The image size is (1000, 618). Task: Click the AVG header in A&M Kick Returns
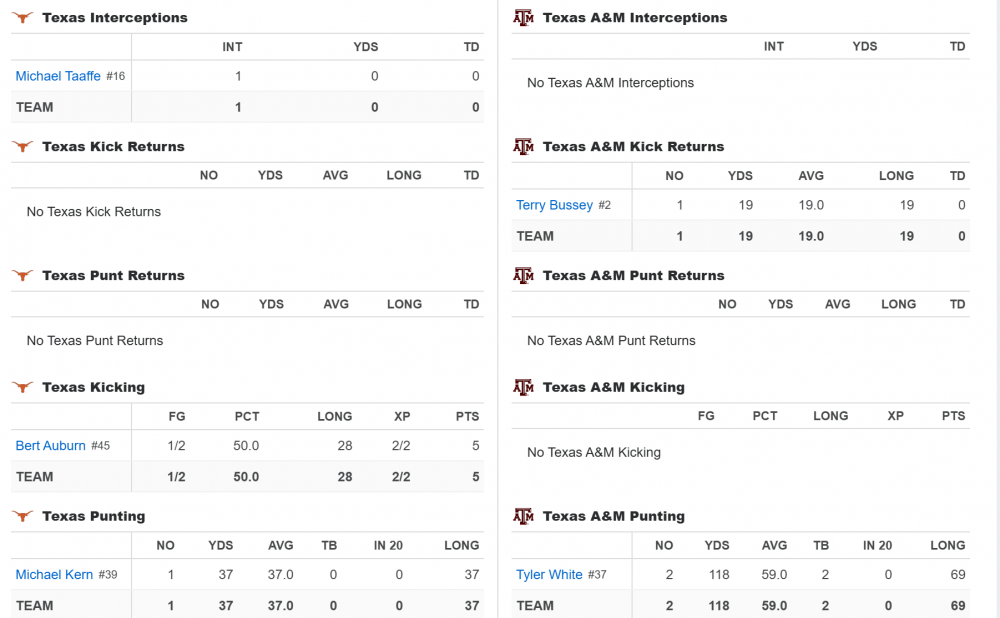811,176
